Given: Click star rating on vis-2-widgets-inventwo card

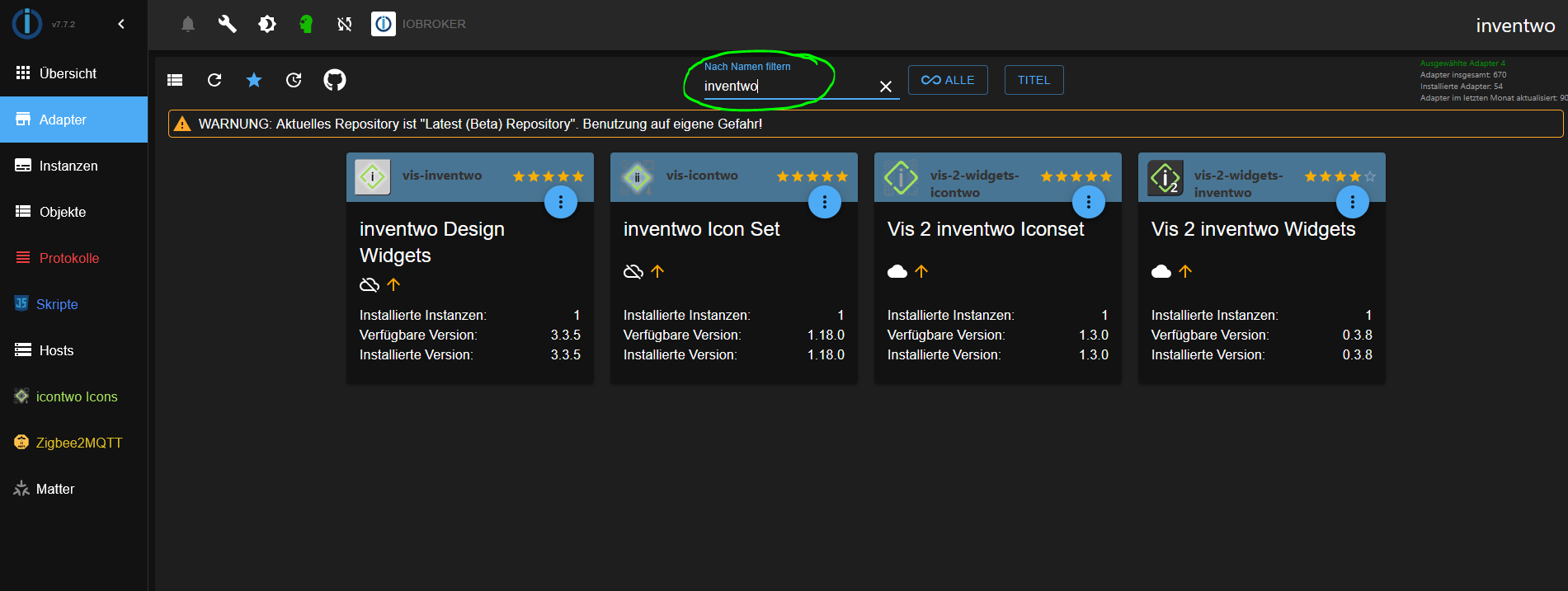Looking at the screenshot, I should click(x=1340, y=176).
